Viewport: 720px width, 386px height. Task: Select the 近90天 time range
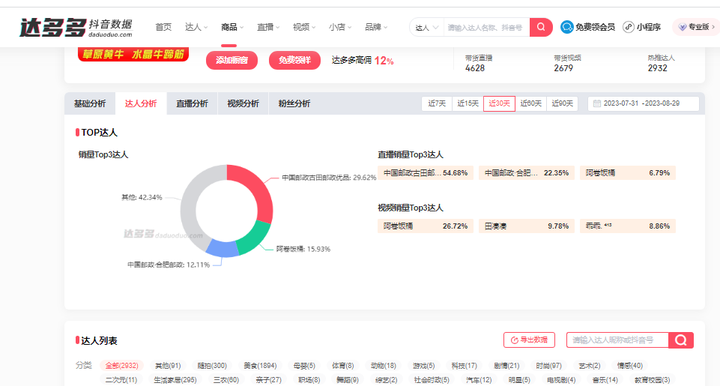562,103
